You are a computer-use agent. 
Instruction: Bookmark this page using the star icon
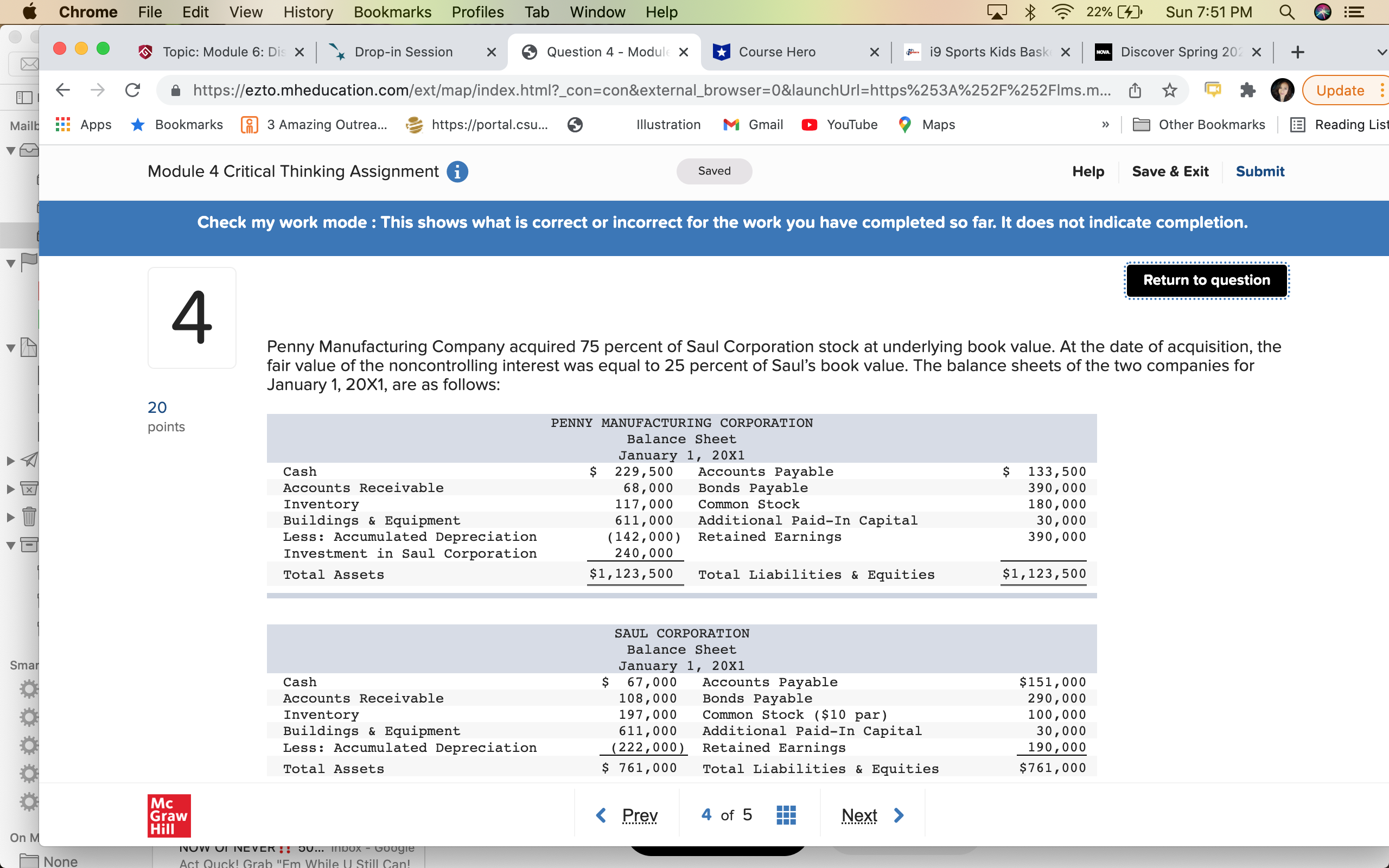1169,90
